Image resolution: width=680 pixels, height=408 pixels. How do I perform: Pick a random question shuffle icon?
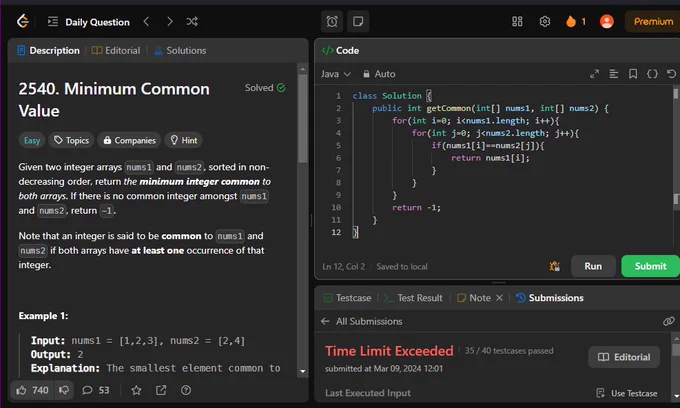point(192,22)
